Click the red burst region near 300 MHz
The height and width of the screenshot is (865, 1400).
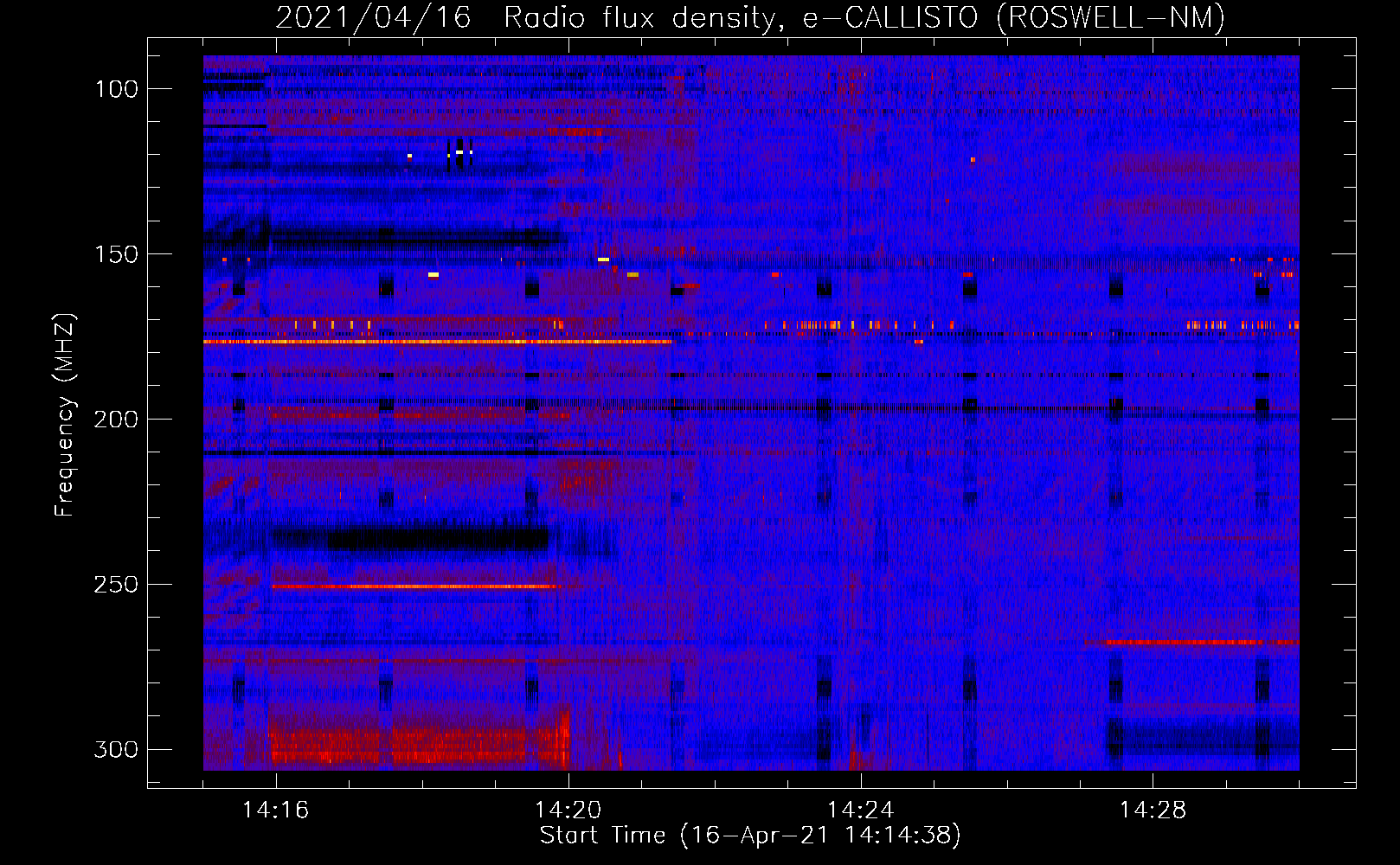pyautogui.click(x=420, y=746)
